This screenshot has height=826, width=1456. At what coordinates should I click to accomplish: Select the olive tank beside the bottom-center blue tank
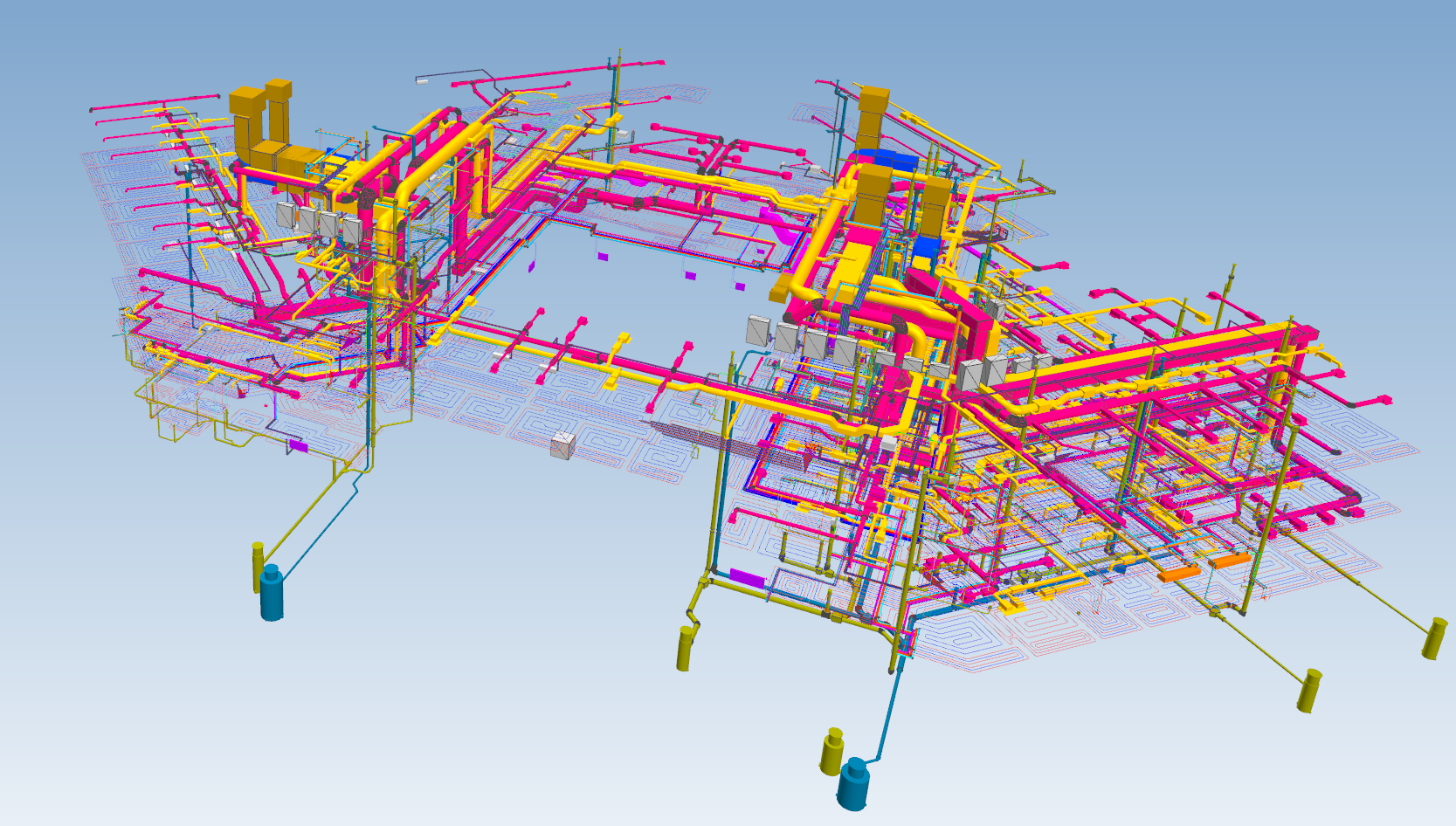point(832,752)
